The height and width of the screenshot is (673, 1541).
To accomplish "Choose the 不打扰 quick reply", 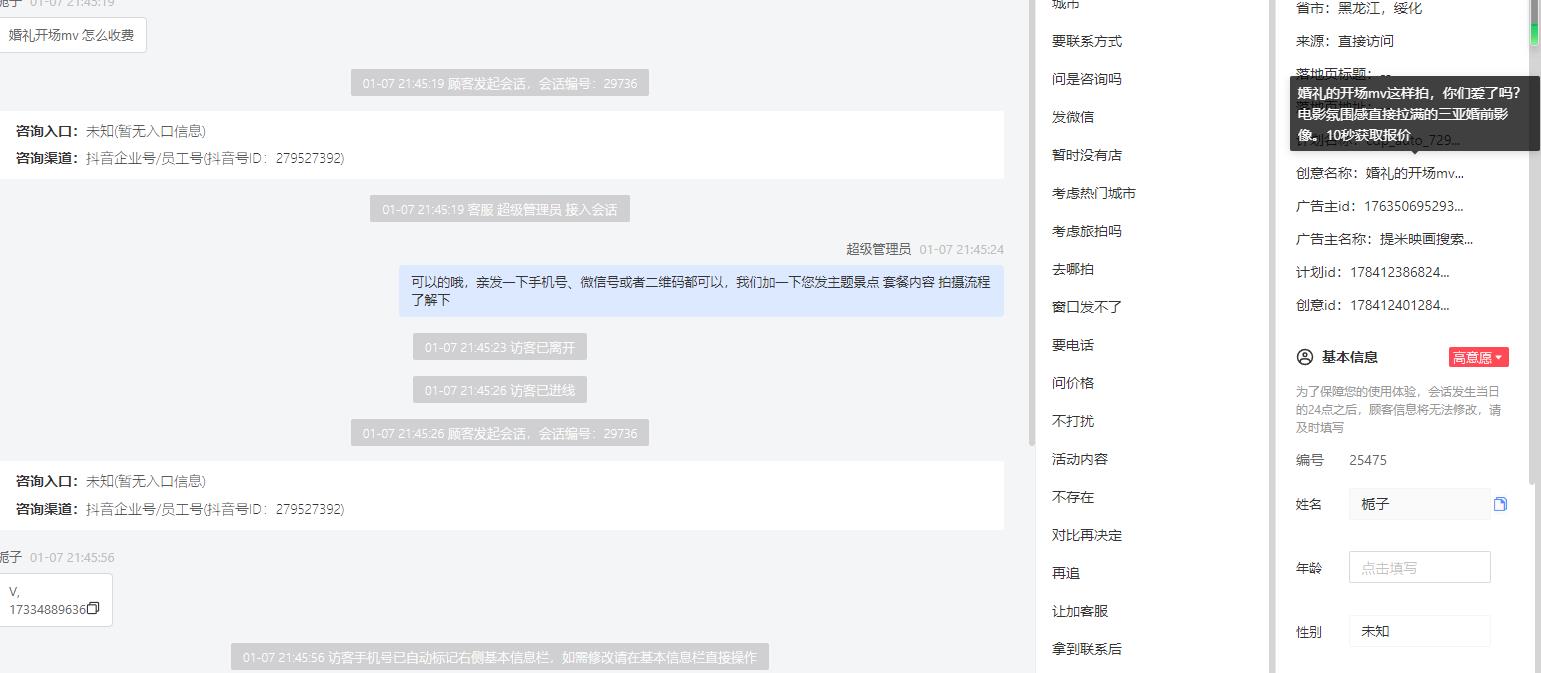I will 1073,421.
